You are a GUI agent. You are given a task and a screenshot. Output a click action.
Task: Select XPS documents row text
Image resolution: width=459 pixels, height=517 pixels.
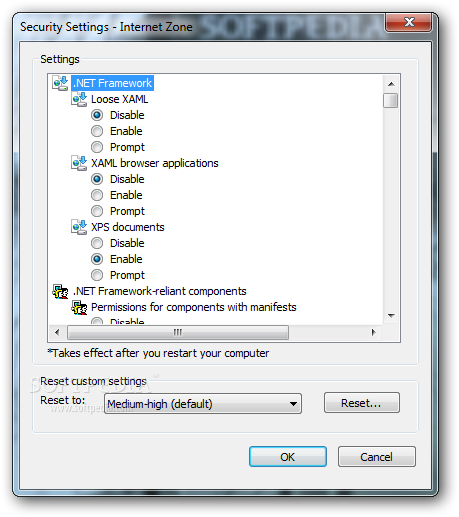tap(128, 227)
